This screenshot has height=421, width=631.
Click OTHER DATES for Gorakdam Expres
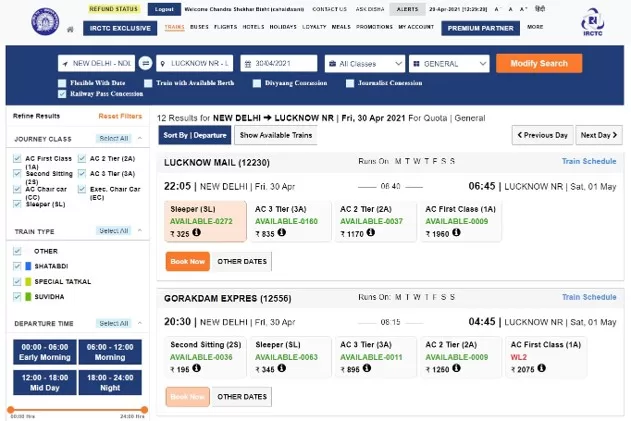coord(242,397)
